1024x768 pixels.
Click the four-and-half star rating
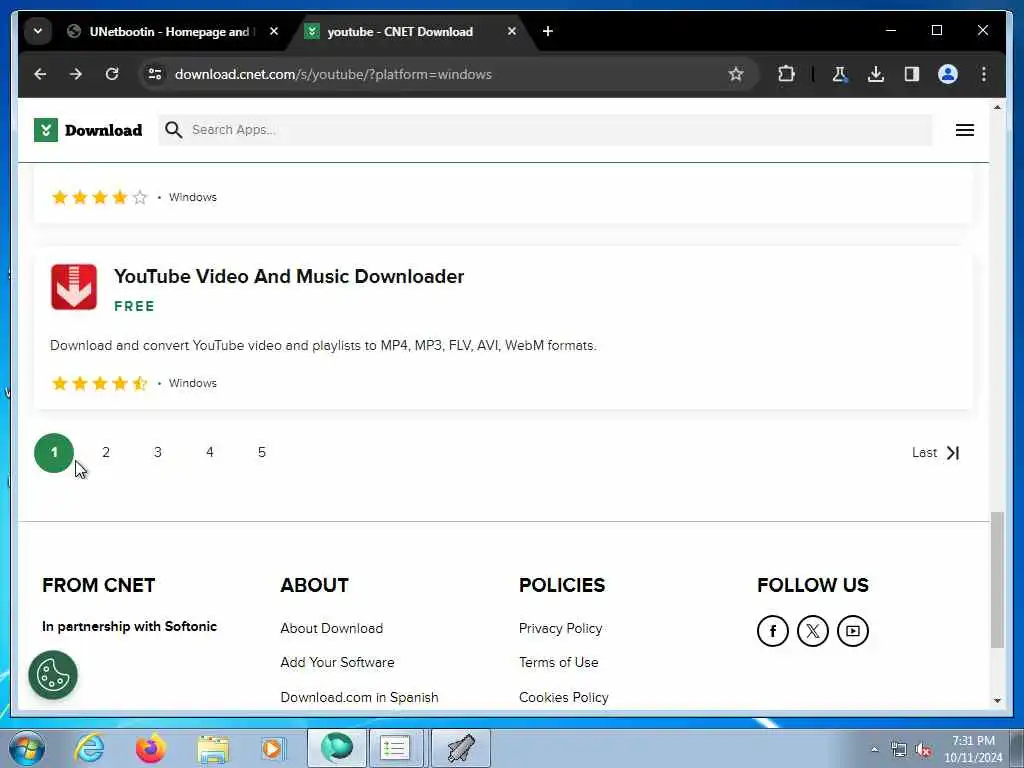99,383
